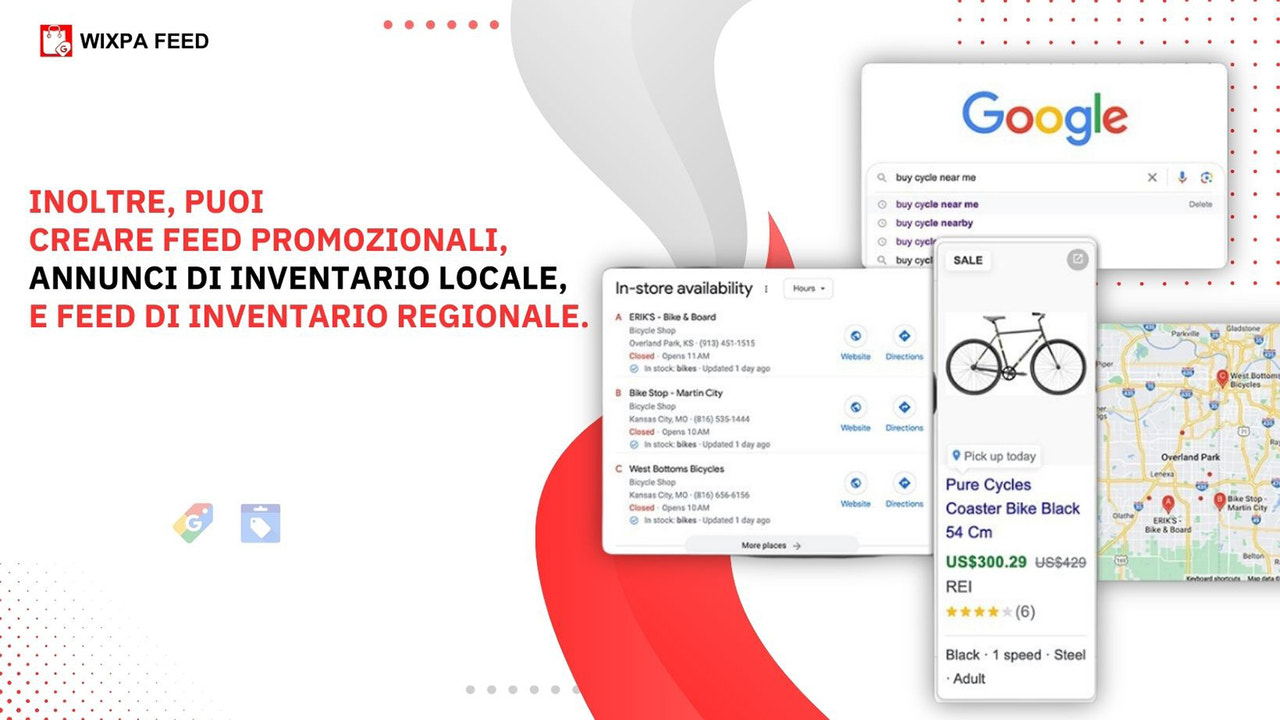Select the "buy cycle nearby" suggestion
Image resolution: width=1280 pixels, height=720 pixels.
(x=934, y=223)
